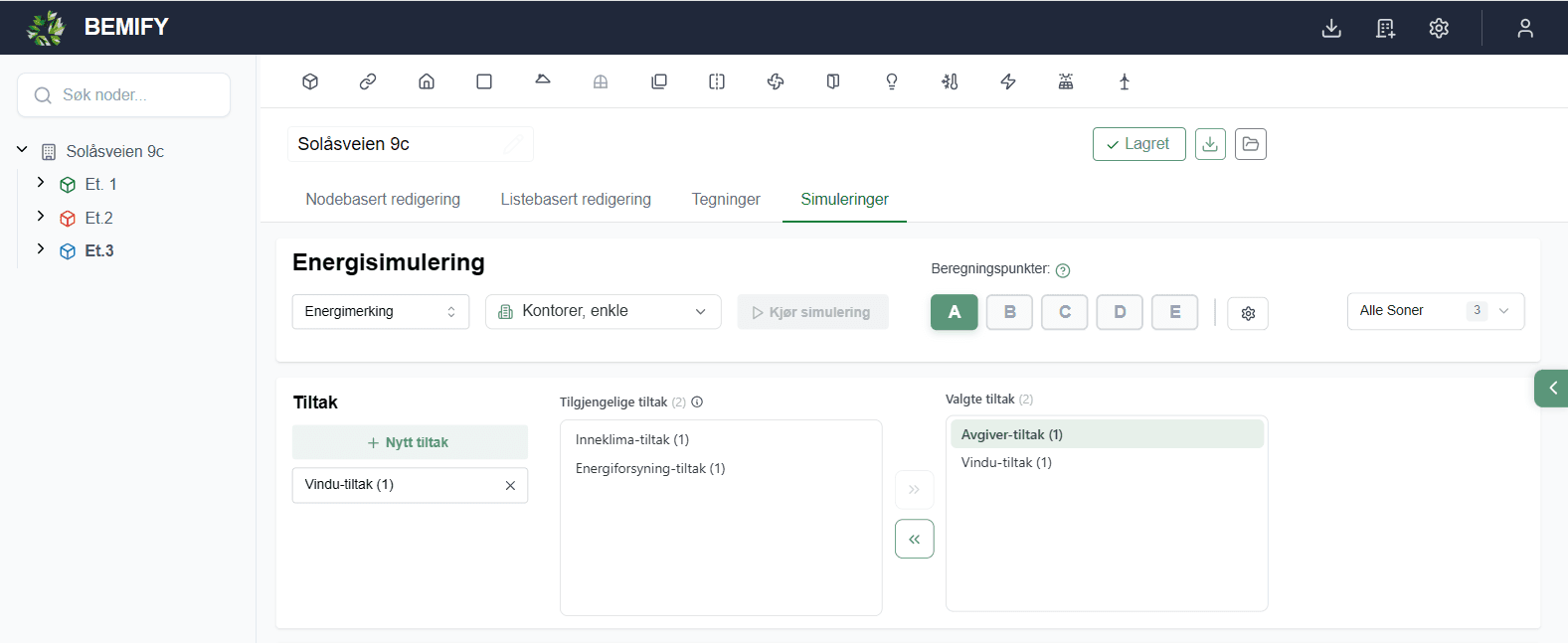
Task: Click the lightbulb icon in toolbar
Action: pyautogui.click(x=892, y=81)
